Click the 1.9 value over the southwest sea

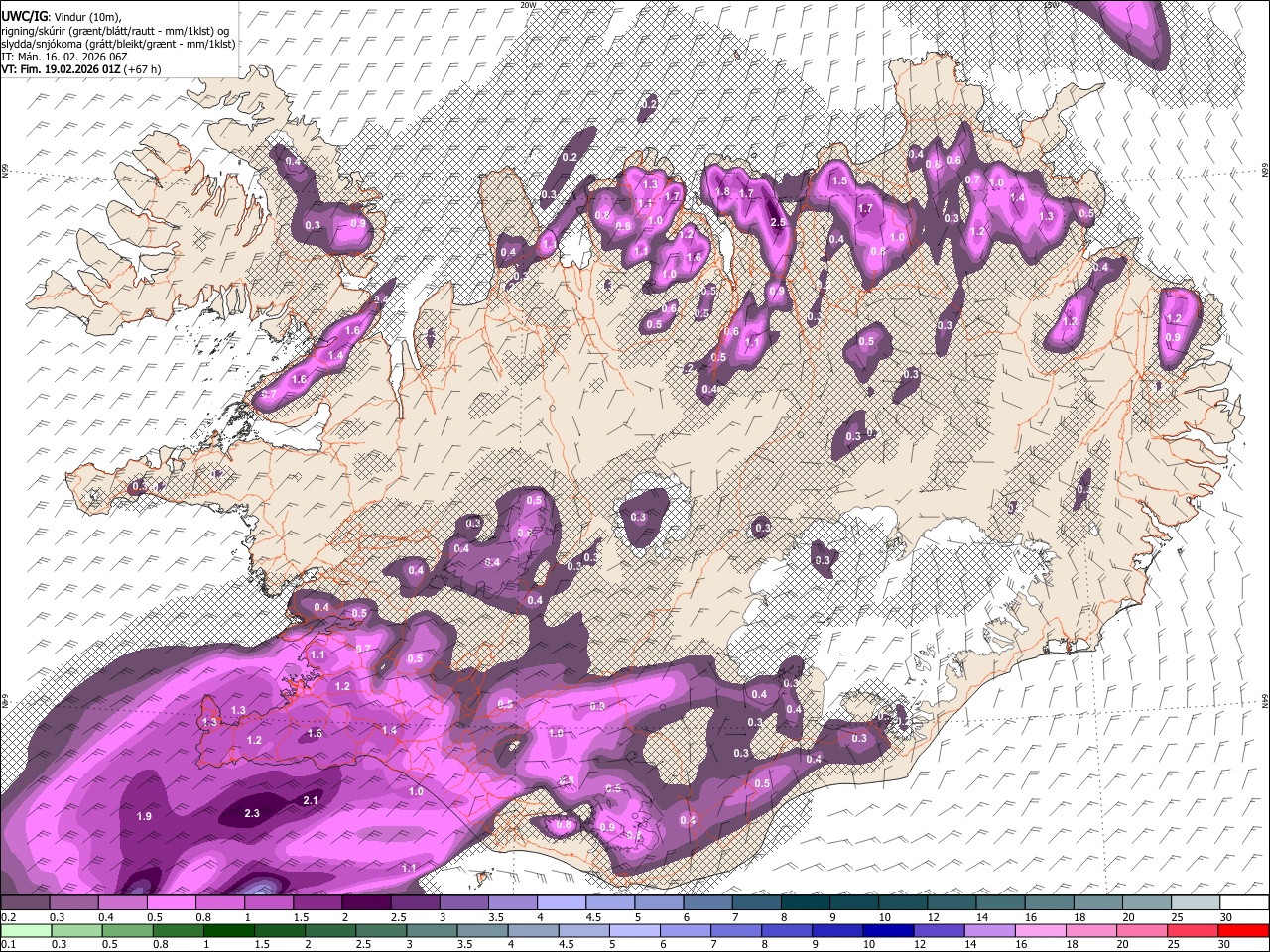click(x=143, y=816)
